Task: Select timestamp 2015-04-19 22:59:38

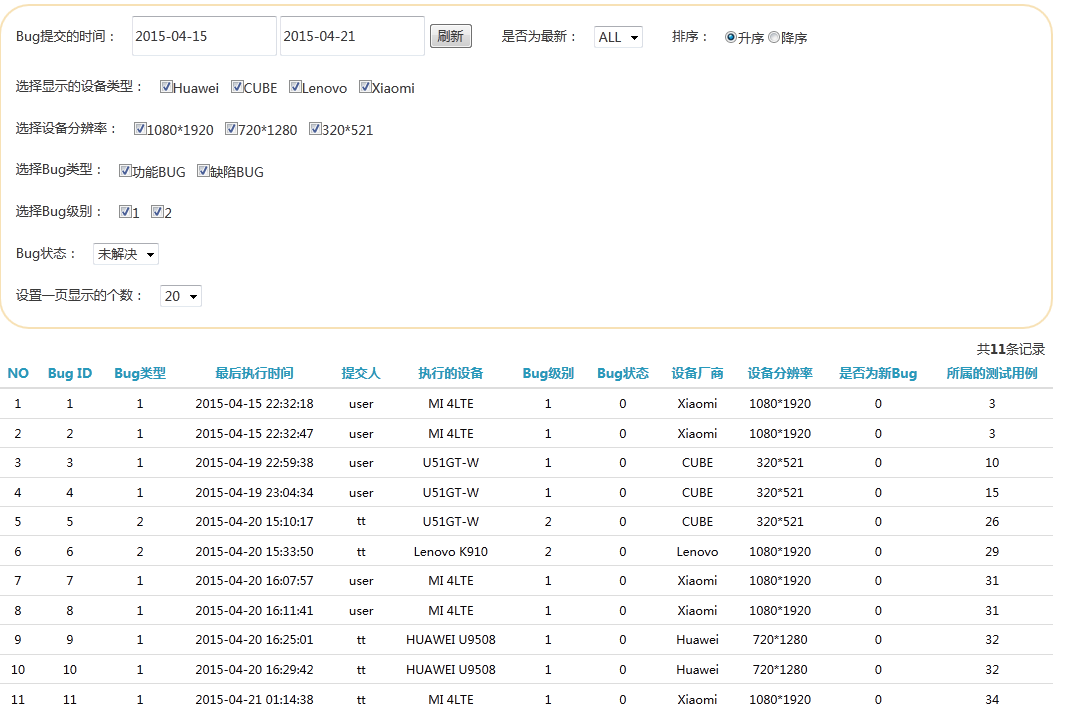Action: point(254,463)
